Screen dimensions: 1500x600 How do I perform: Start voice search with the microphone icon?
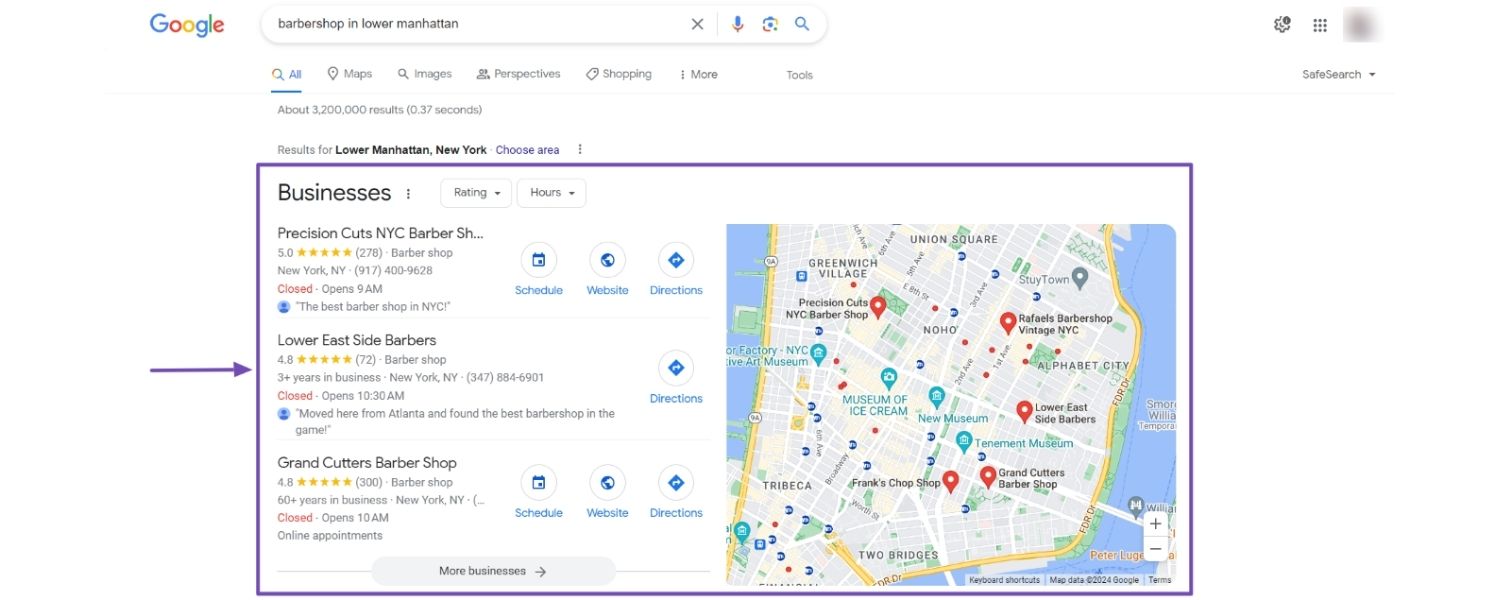point(738,24)
